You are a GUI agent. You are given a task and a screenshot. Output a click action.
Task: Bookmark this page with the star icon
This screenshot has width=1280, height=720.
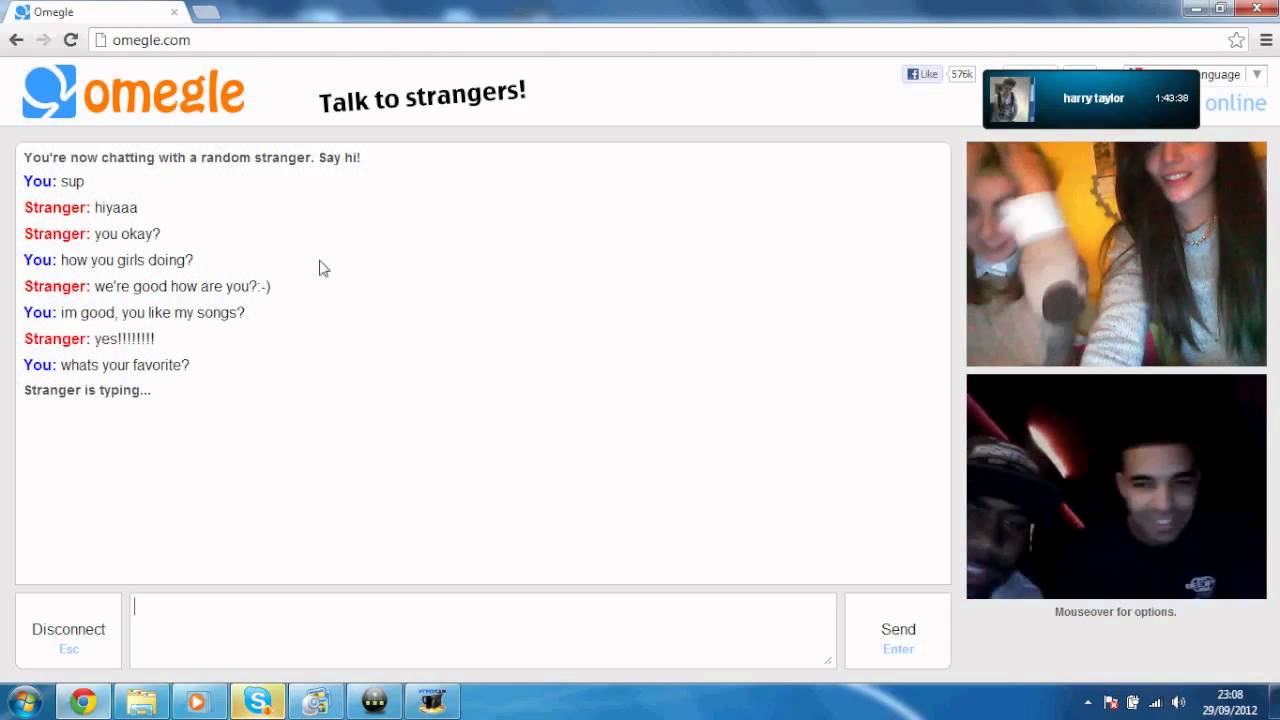[1237, 40]
